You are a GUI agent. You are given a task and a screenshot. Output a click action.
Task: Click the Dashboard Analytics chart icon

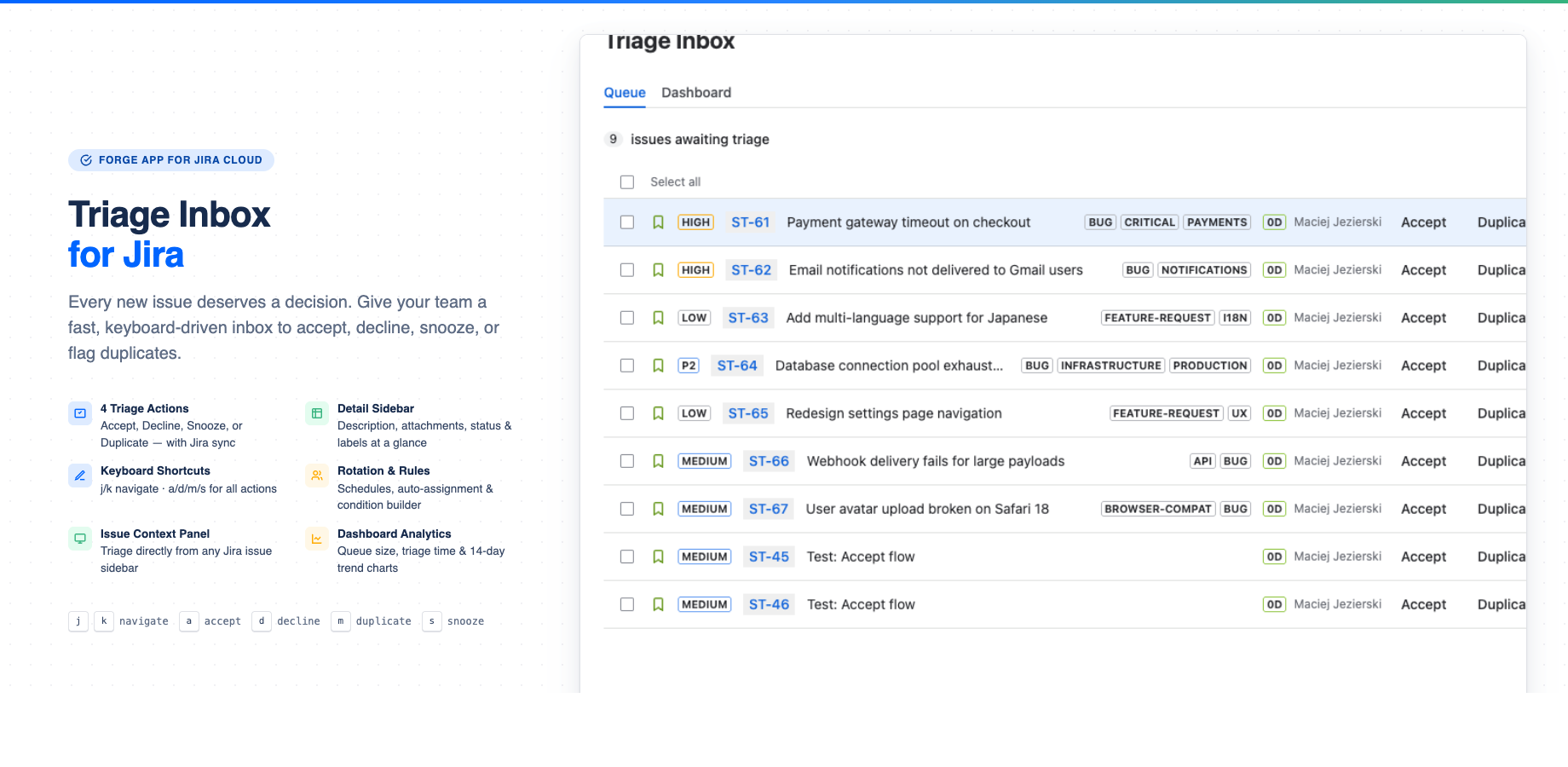tap(316, 539)
